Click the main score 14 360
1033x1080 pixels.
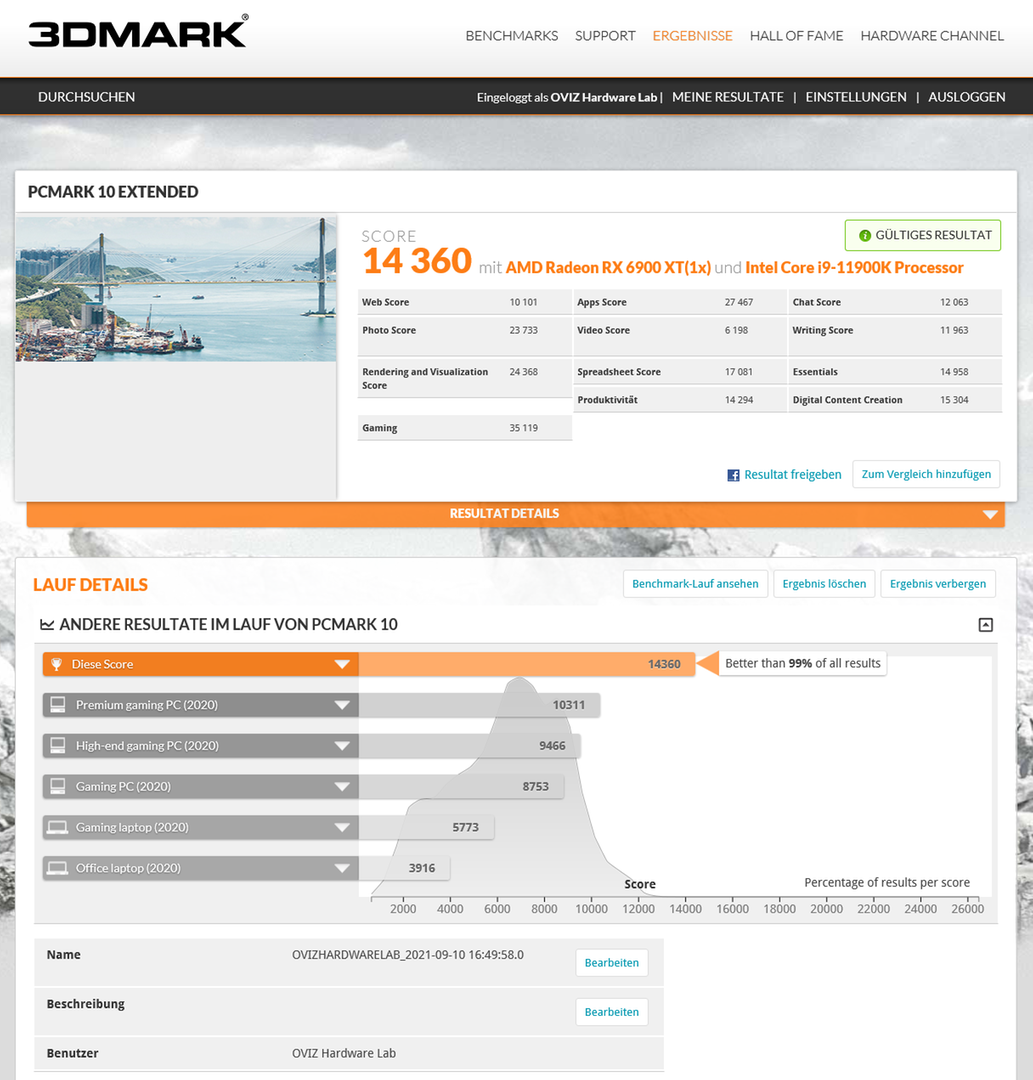(417, 261)
